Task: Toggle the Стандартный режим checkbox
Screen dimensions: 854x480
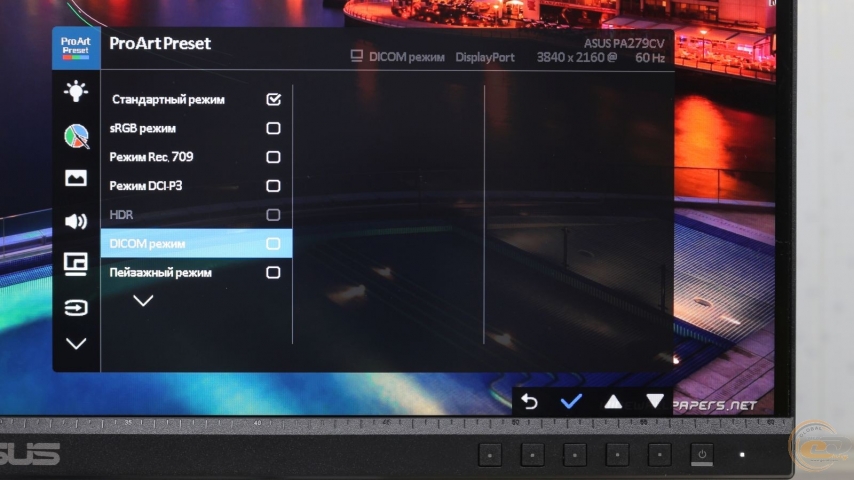Action: 273,99
